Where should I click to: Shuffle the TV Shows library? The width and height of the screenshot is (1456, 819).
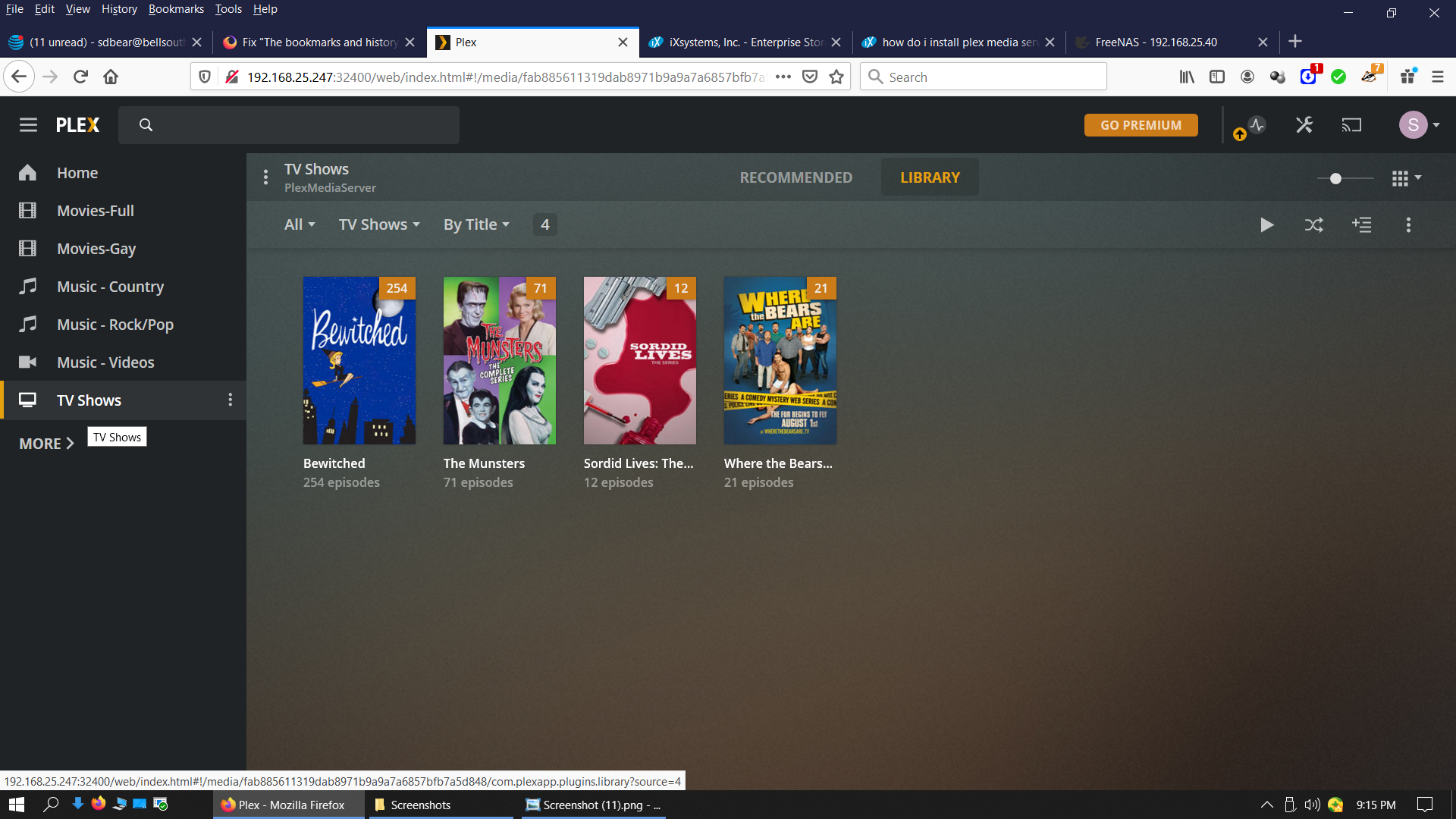[1314, 225]
